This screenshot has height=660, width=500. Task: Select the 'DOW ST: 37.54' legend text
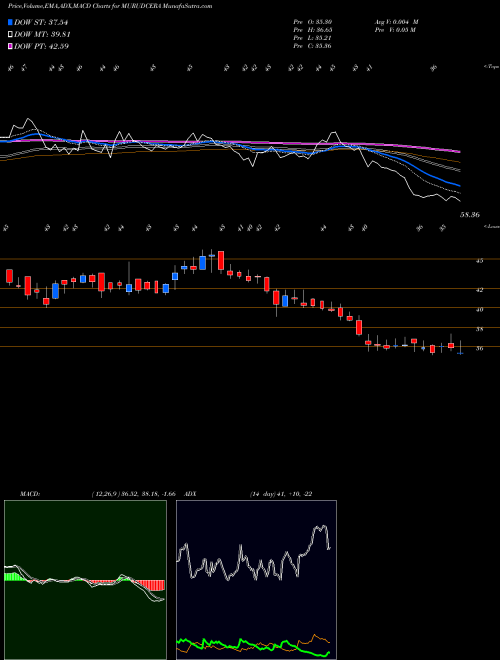(x=41, y=22)
